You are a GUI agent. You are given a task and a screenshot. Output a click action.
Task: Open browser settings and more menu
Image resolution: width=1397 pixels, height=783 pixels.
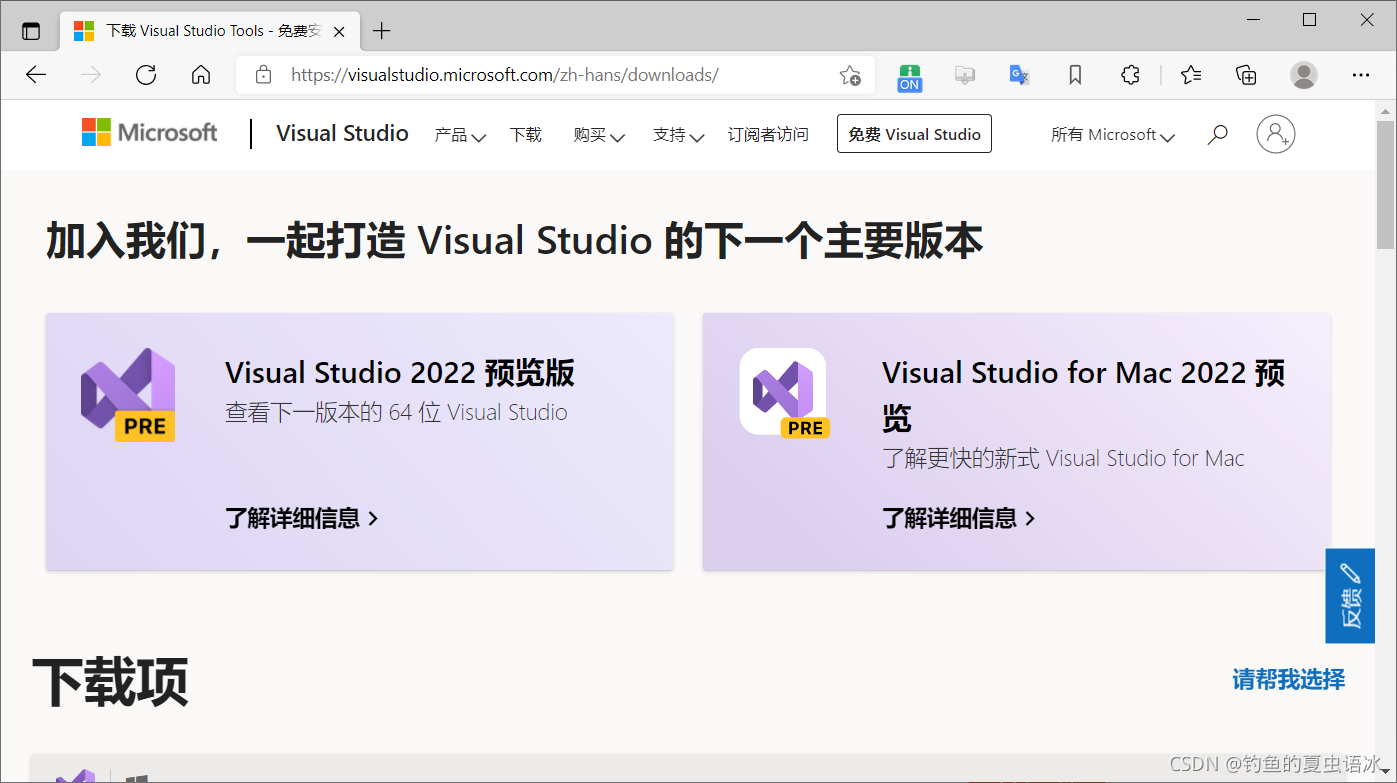[x=1361, y=75]
